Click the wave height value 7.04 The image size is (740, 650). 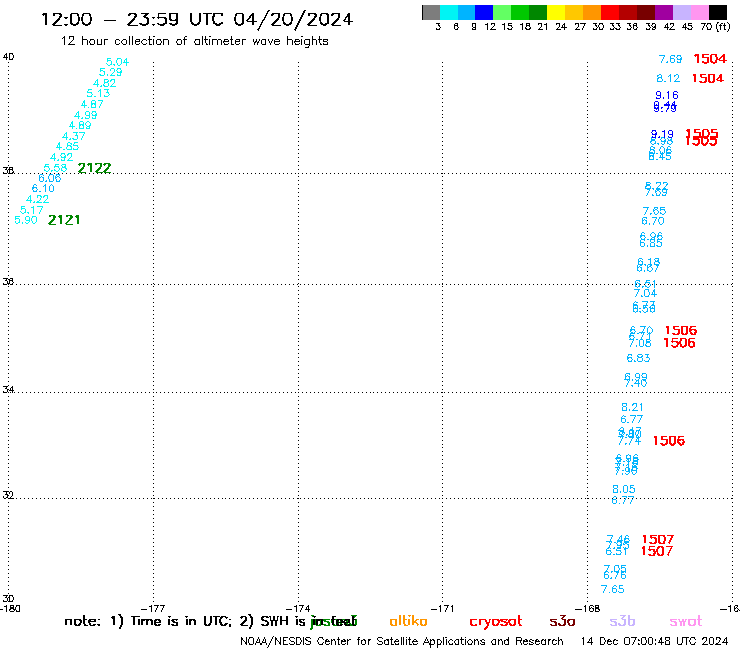pyautogui.click(x=645, y=294)
